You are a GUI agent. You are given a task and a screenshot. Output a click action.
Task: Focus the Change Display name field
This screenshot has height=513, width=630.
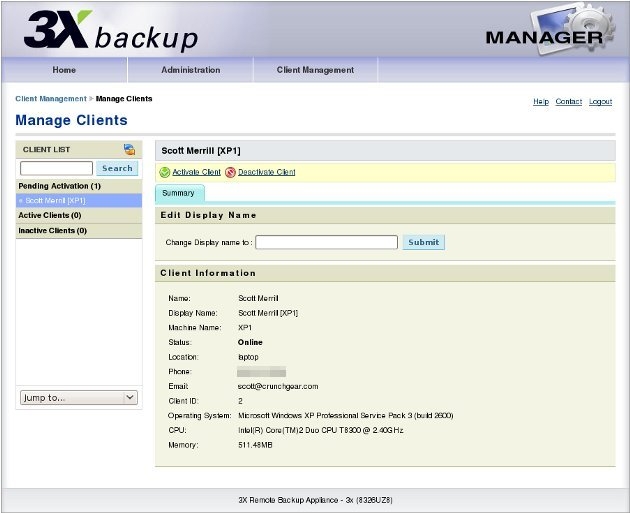326,242
